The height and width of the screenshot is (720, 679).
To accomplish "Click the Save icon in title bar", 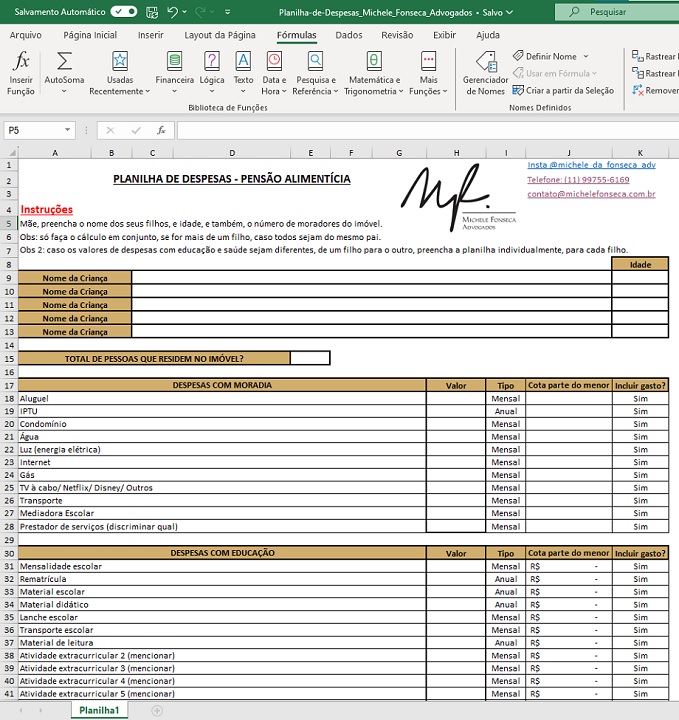I will coord(151,12).
